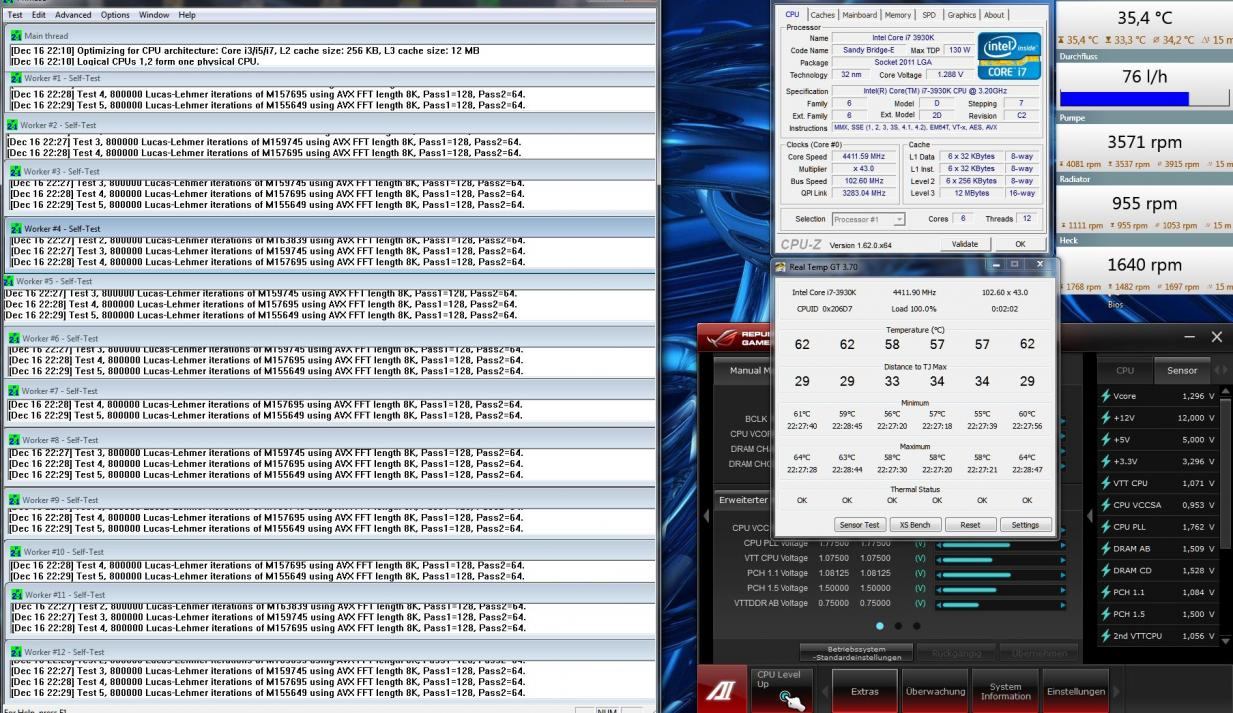This screenshot has width=1233, height=713.
Task: Click the Worker #1 Self-Test window icon
Action: [x=16, y=77]
